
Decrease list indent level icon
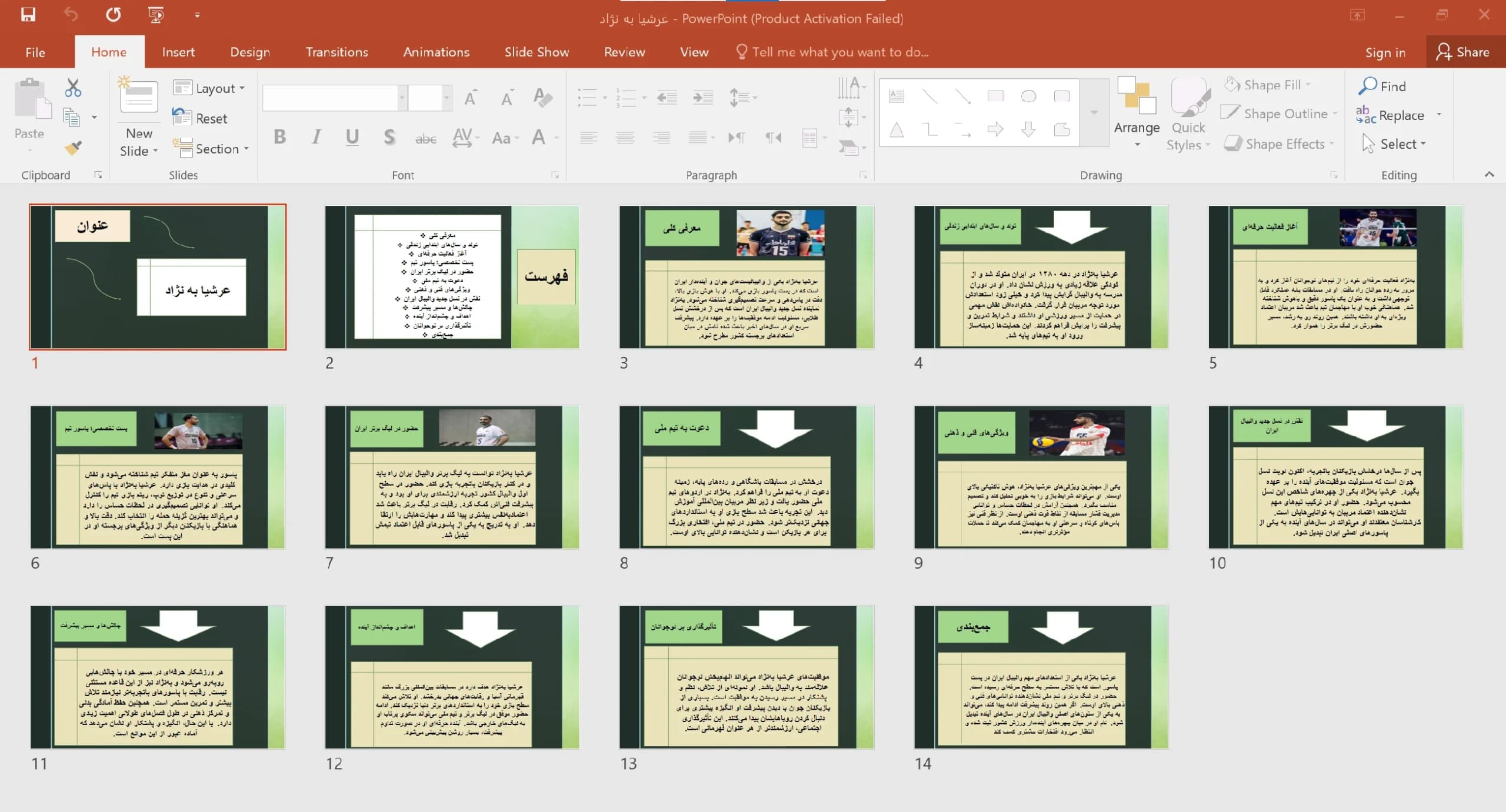667,98
